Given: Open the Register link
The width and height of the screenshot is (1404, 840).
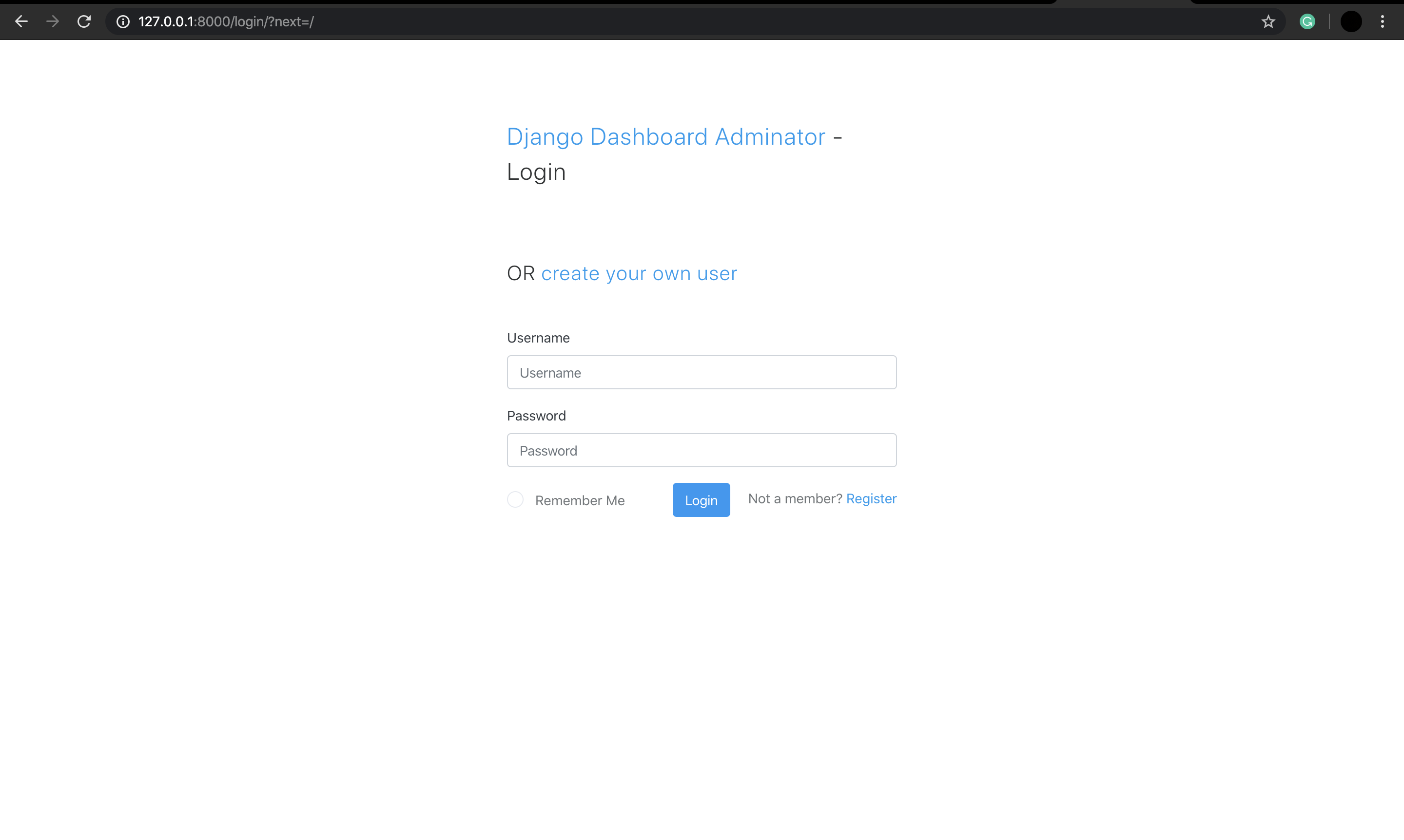Looking at the screenshot, I should click(871, 498).
